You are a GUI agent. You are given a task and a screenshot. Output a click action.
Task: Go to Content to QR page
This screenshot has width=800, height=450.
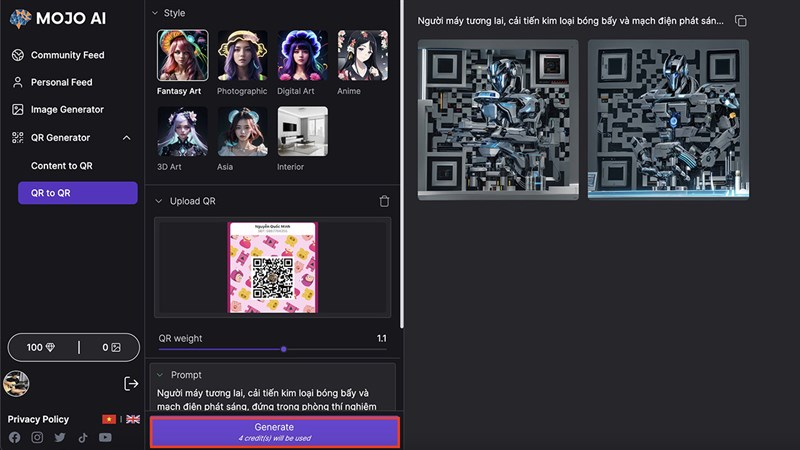click(62, 166)
